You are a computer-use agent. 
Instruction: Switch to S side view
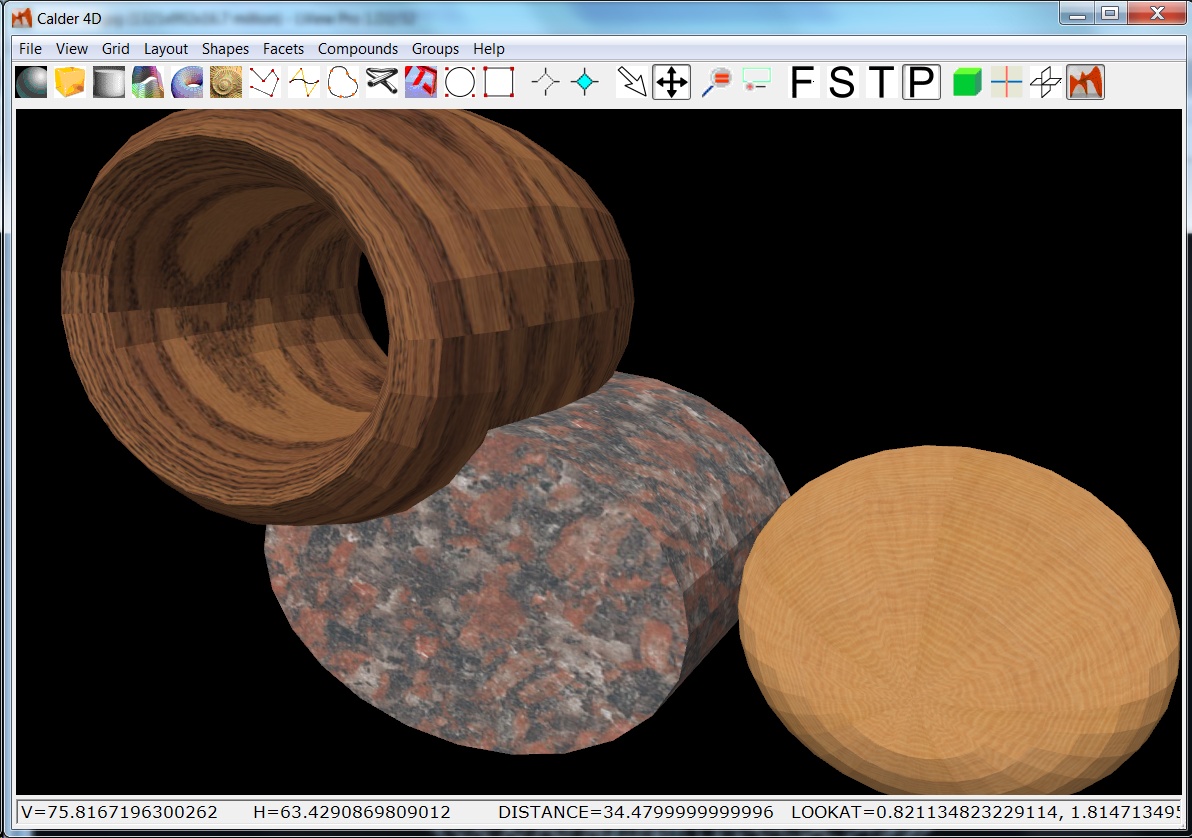[x=842, y=82]
